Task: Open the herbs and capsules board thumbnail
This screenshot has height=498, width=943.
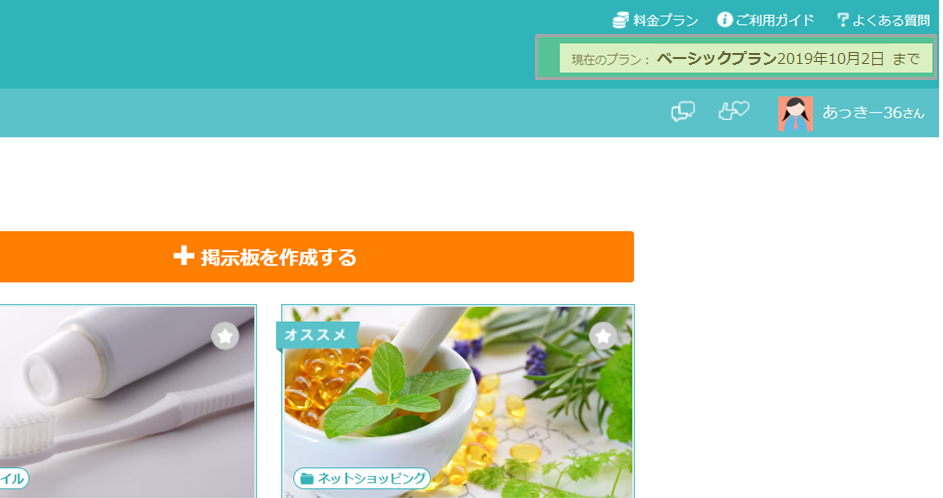Action: tap(458, 402)
